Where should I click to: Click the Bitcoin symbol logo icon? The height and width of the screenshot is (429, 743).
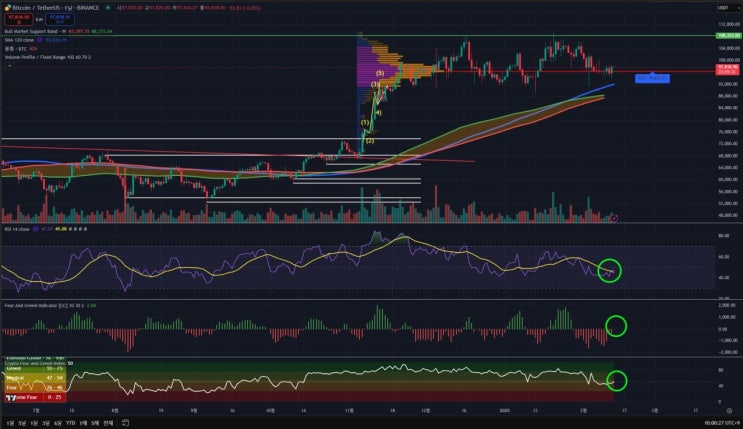(7, 8)
